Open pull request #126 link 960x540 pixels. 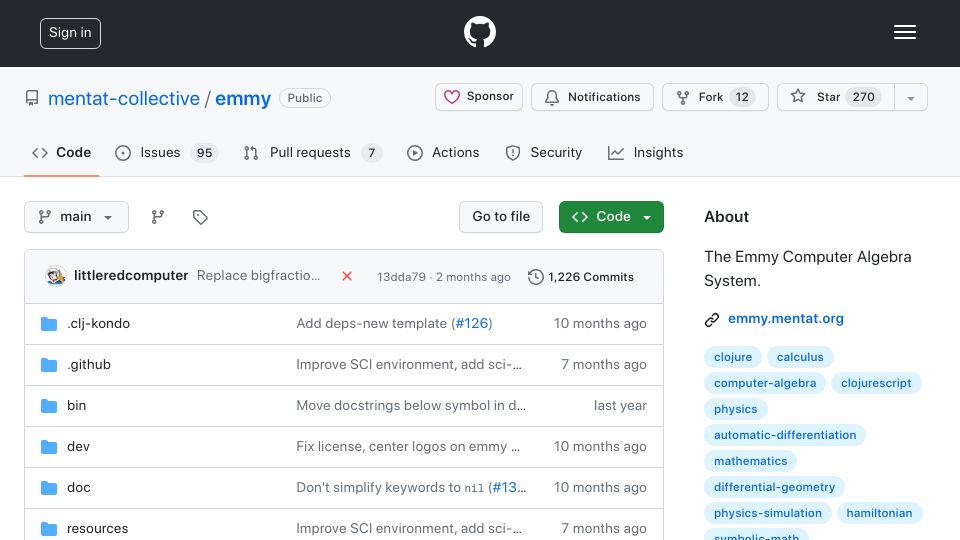point(472,323)
